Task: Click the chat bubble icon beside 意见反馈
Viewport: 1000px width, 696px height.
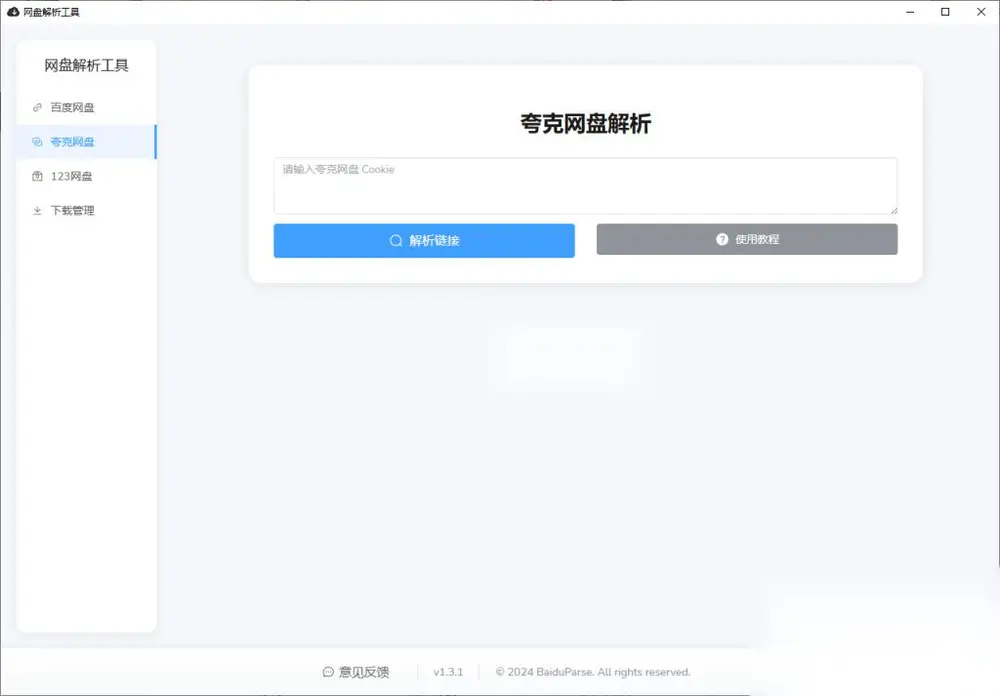Action: (328, 672)
